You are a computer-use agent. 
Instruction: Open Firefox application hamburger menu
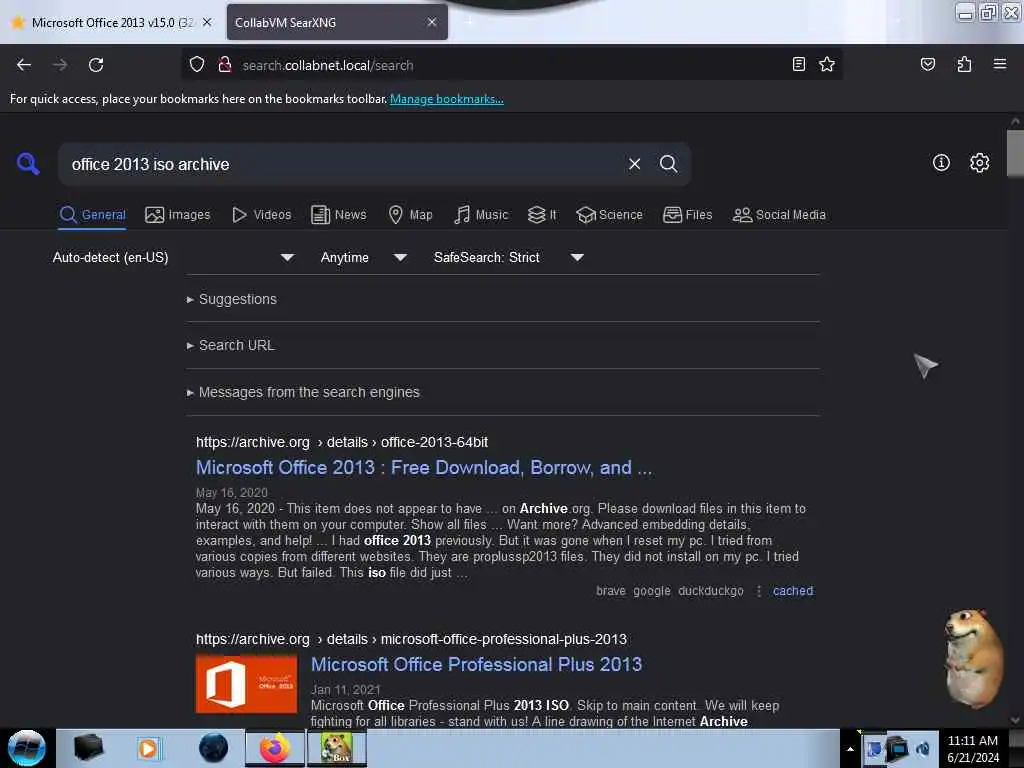(999, 64)
